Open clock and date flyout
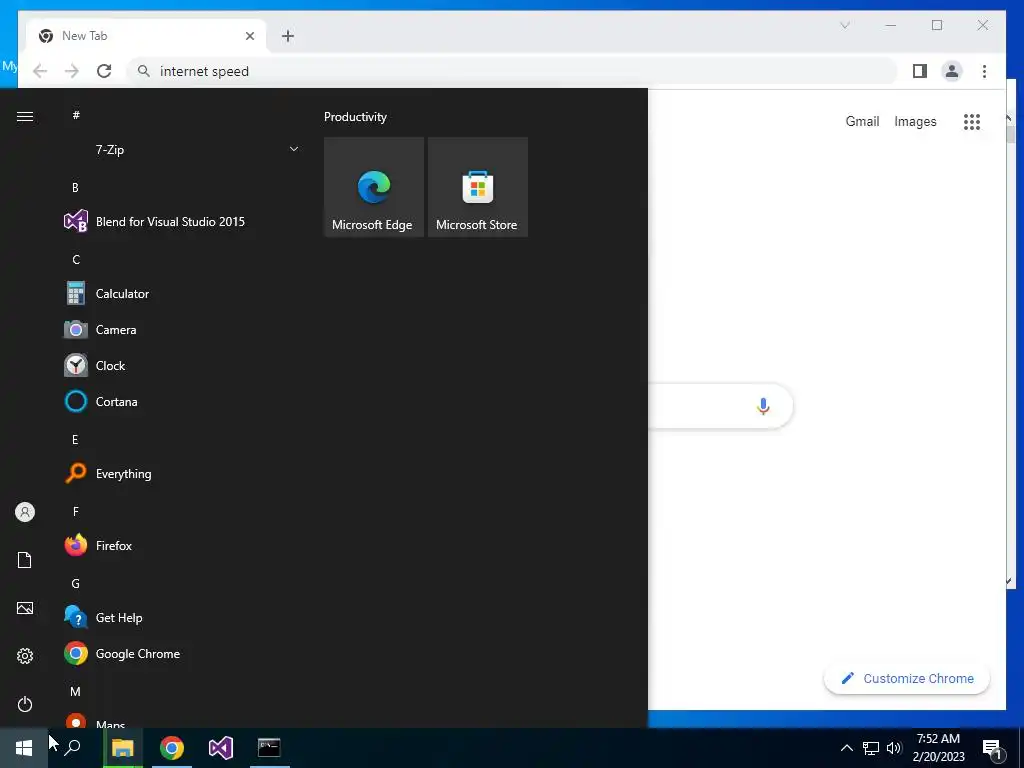Image resolution: width=1024 pixels, height=768 pixels. pos(938,748)
